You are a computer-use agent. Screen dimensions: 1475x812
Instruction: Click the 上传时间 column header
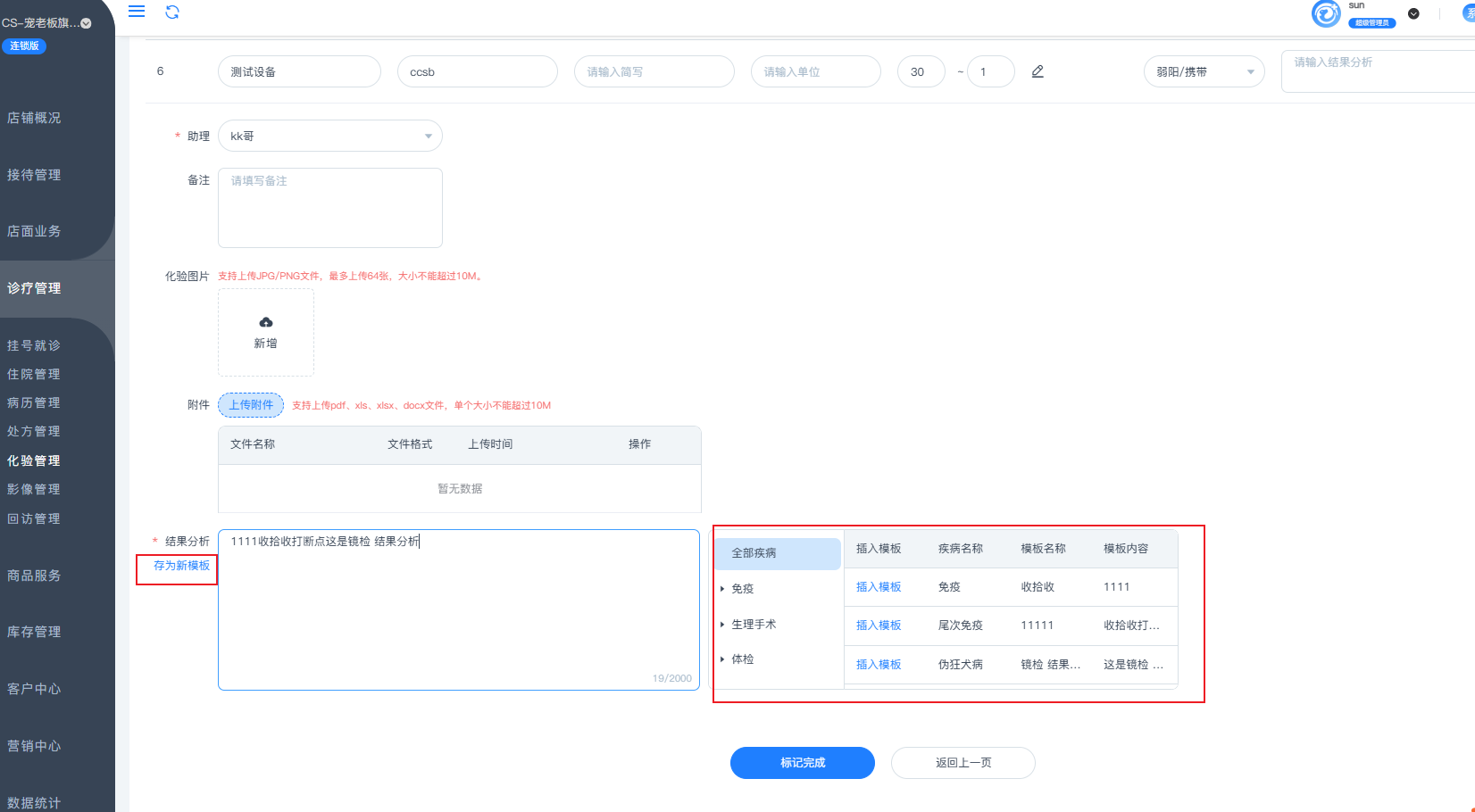point(490,444)
